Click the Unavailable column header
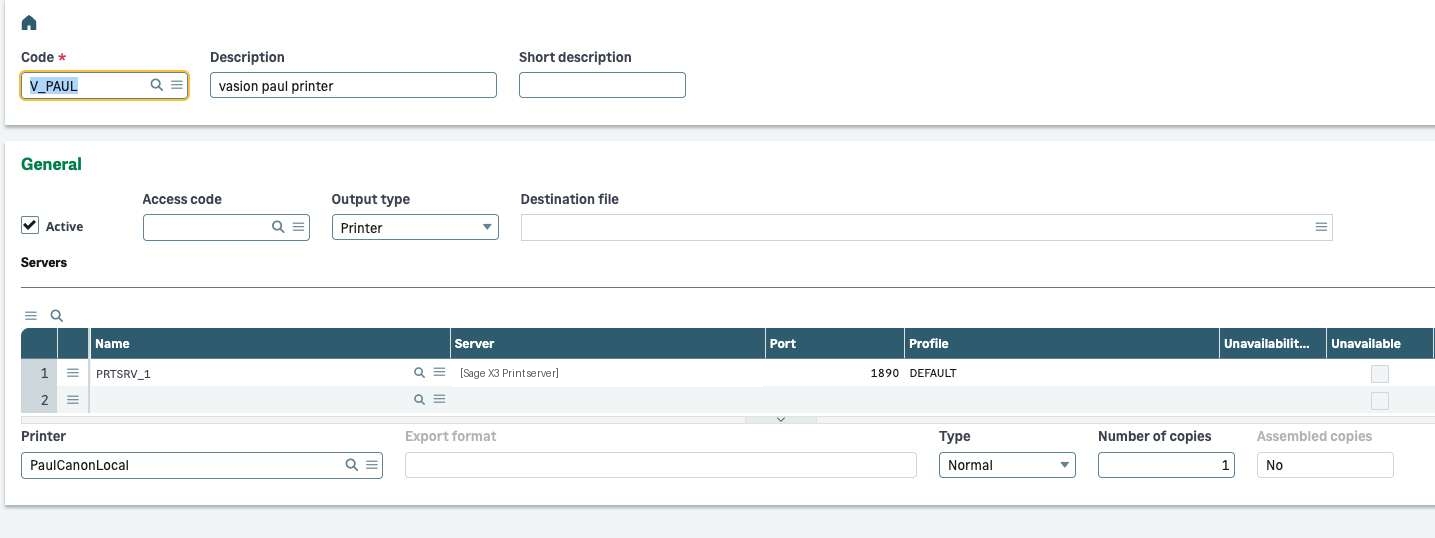 coord(1380,344)
